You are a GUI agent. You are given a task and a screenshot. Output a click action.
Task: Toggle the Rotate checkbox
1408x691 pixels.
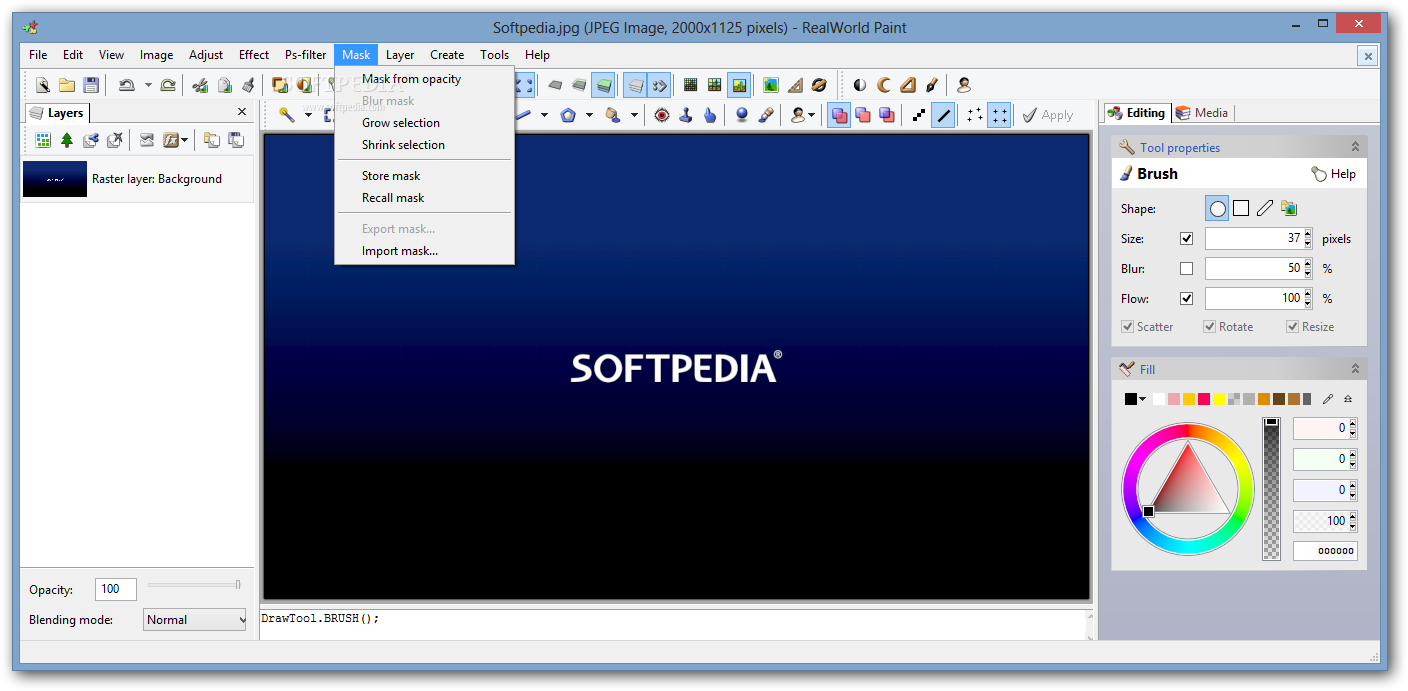(1210, 327)
